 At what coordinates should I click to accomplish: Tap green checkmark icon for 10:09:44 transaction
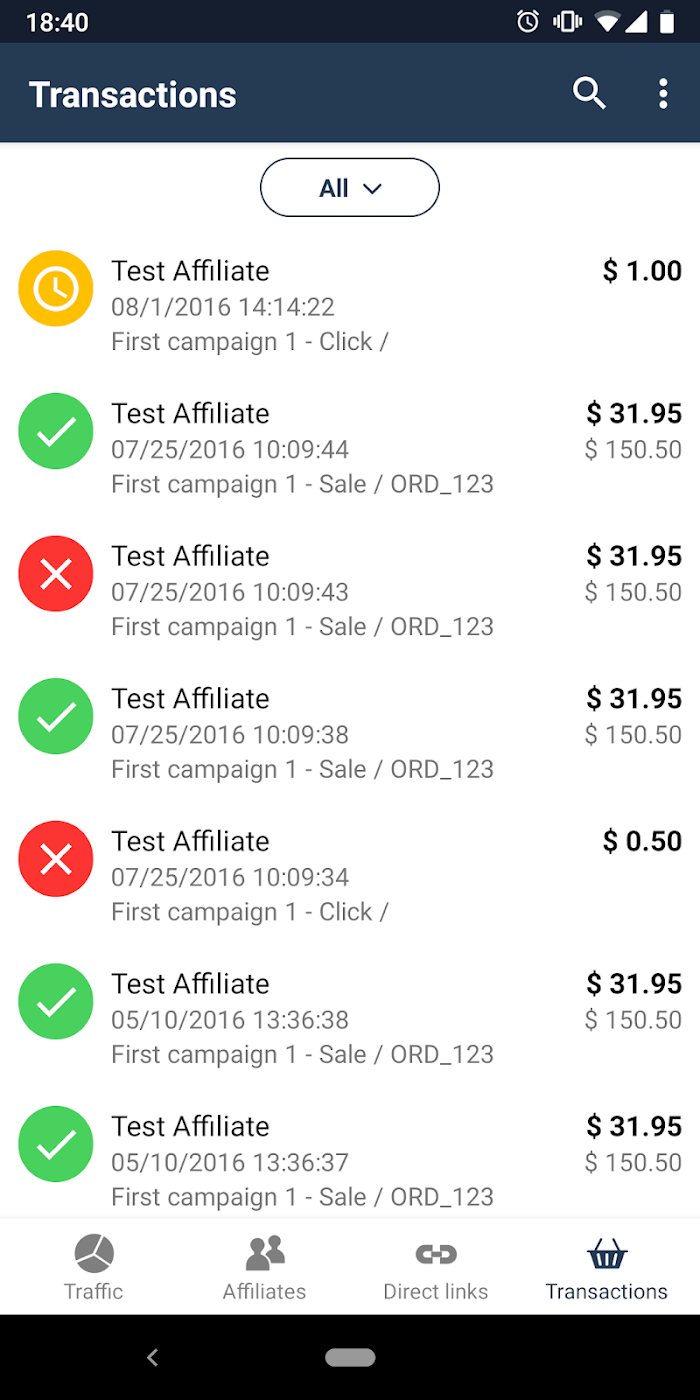pos(56,431)
